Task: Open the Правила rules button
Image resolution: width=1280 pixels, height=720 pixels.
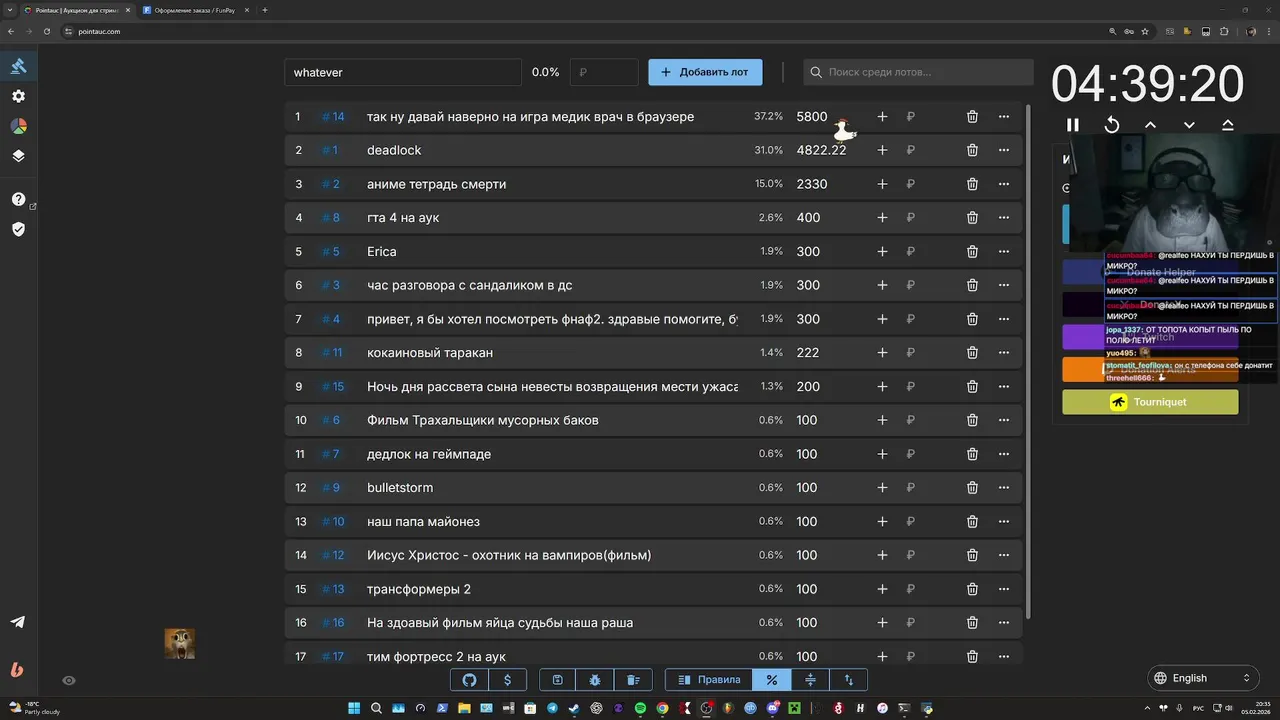Action: pyautogui.click(x=709, y=680)
